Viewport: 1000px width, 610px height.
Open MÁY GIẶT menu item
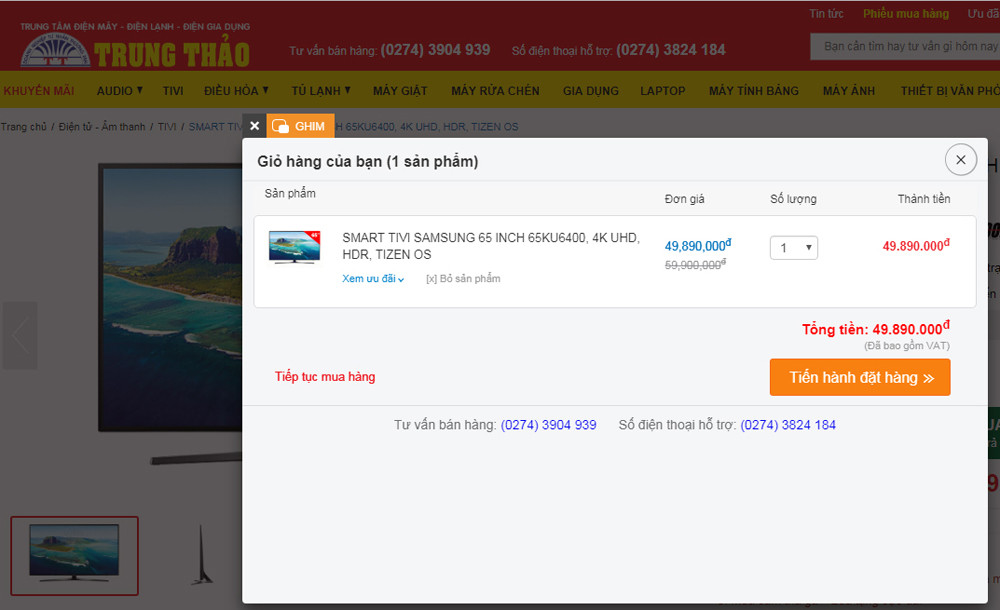tap(400, 91)
